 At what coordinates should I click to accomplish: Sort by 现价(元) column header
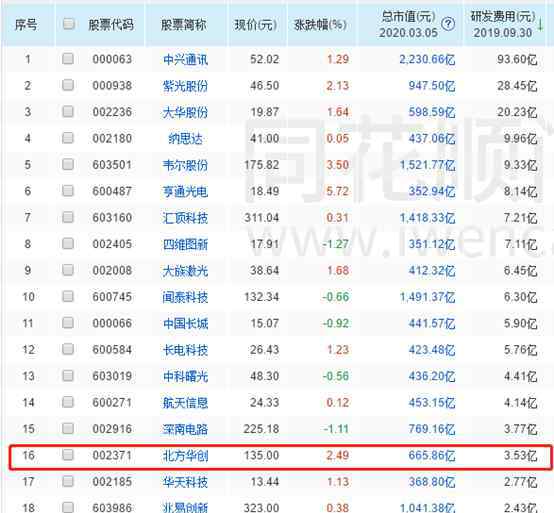(256, 25)
